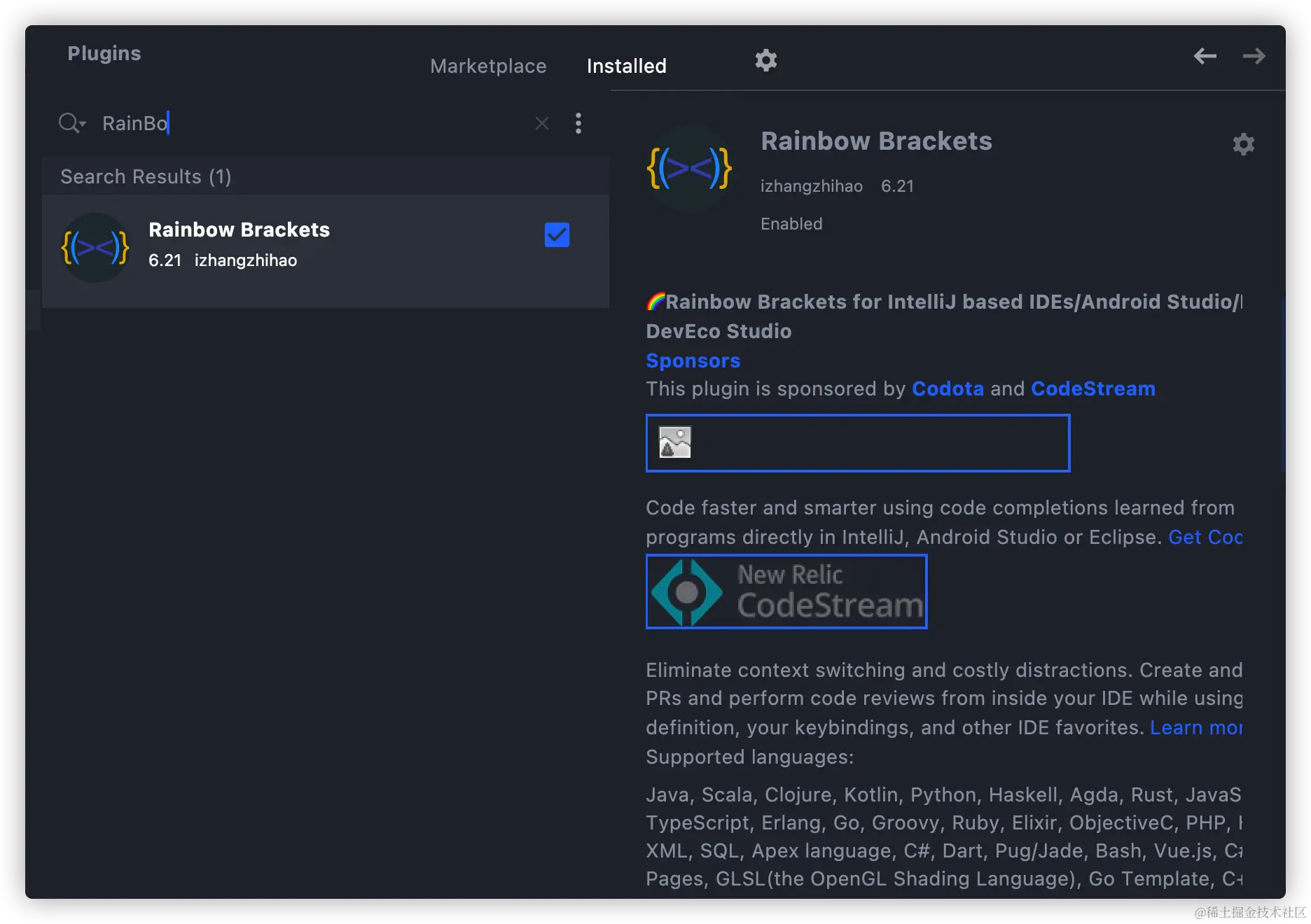Screen dimensions: 1311x924
Task: Click the izhangzhihao vendor name in details
Action: click(811, 186)
